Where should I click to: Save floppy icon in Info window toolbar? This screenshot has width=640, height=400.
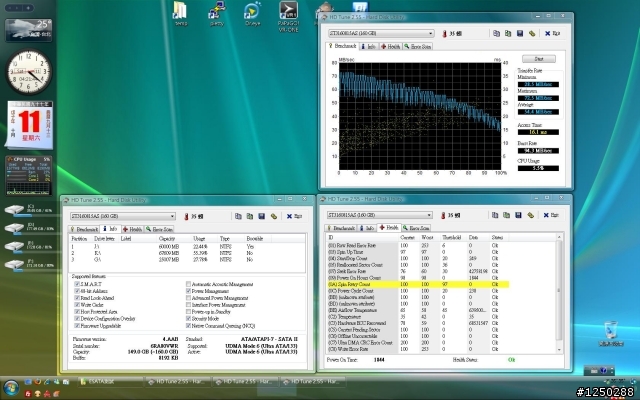click(x=262, y=216)
